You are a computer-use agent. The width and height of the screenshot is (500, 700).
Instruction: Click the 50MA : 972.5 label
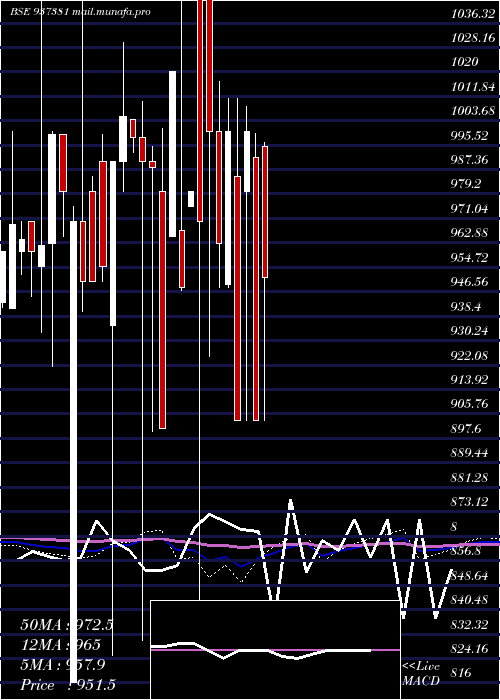coord(67,625)
